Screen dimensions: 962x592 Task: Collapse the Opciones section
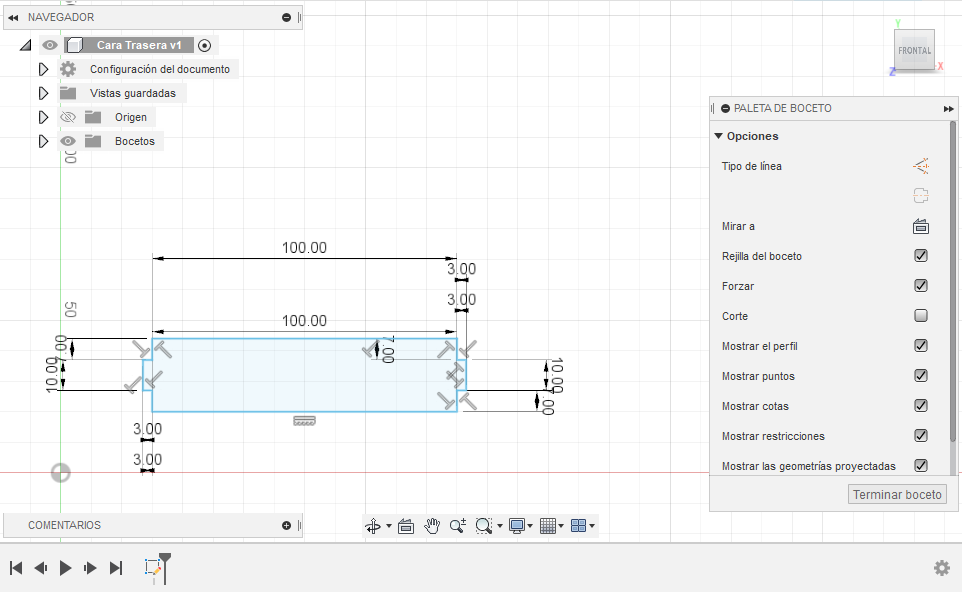click(x=718, y=136)
